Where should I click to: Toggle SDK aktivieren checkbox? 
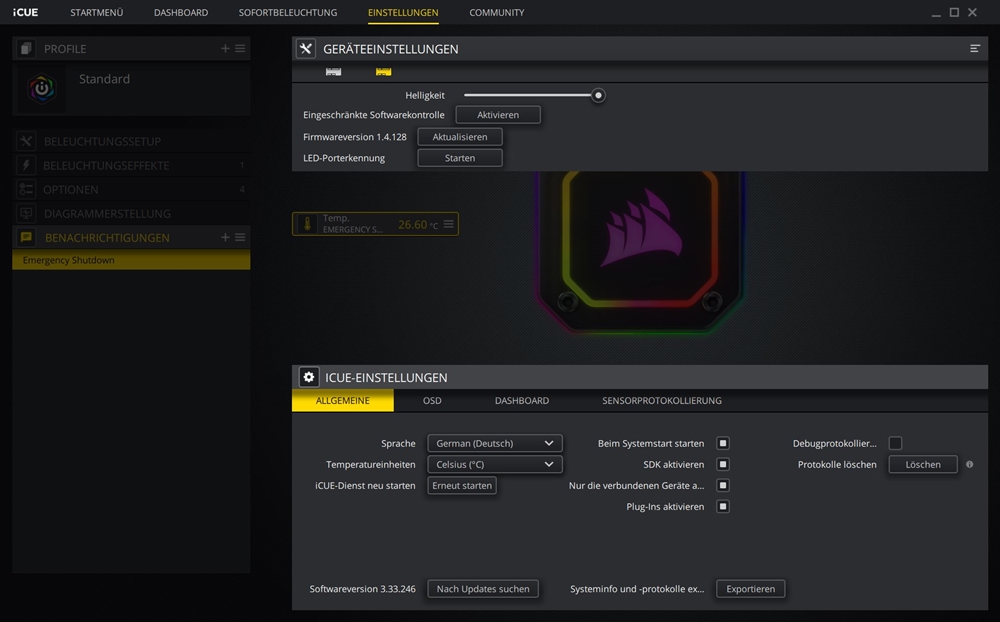tap(723, 464)
